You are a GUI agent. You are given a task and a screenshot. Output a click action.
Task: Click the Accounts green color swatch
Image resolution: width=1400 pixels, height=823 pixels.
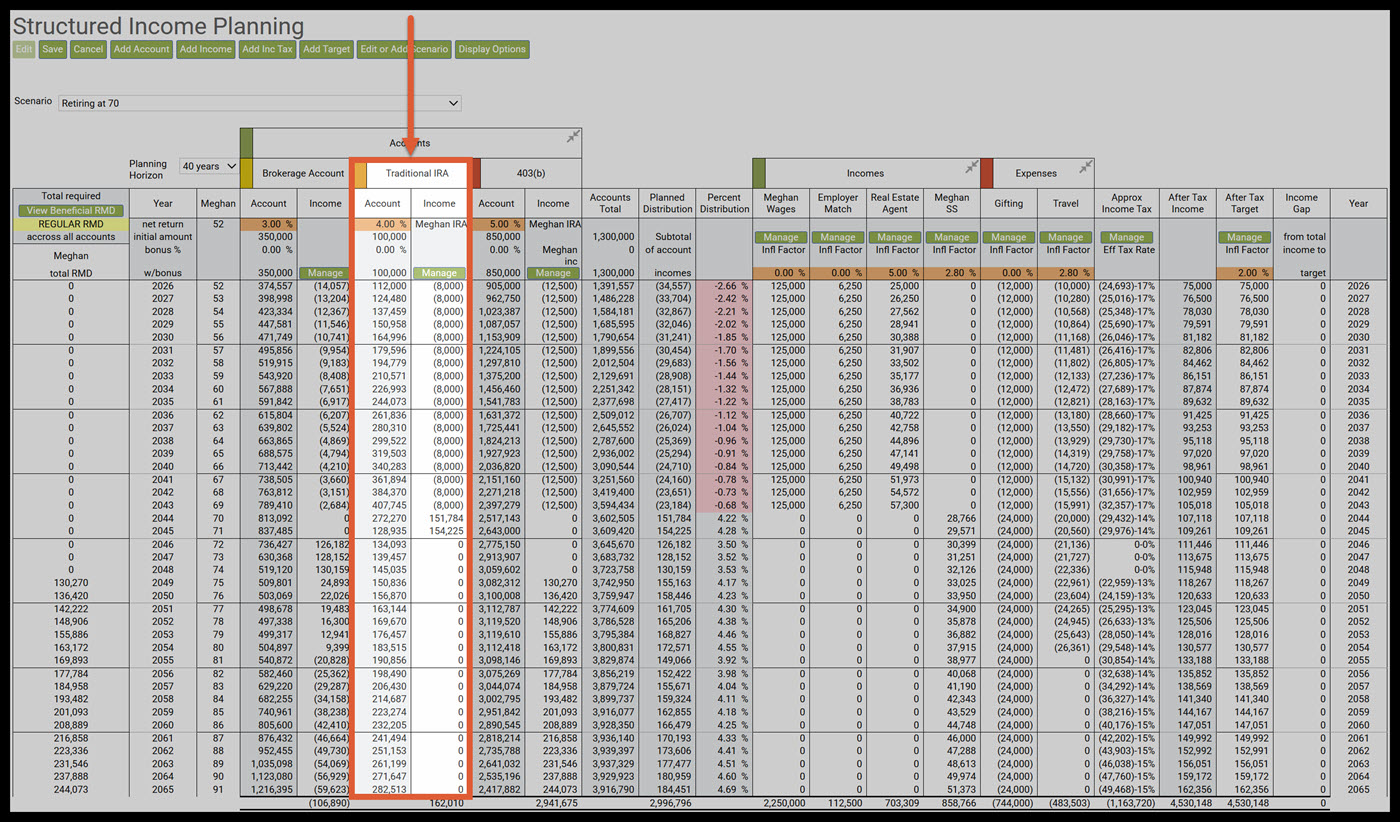(x=246, y=143)
